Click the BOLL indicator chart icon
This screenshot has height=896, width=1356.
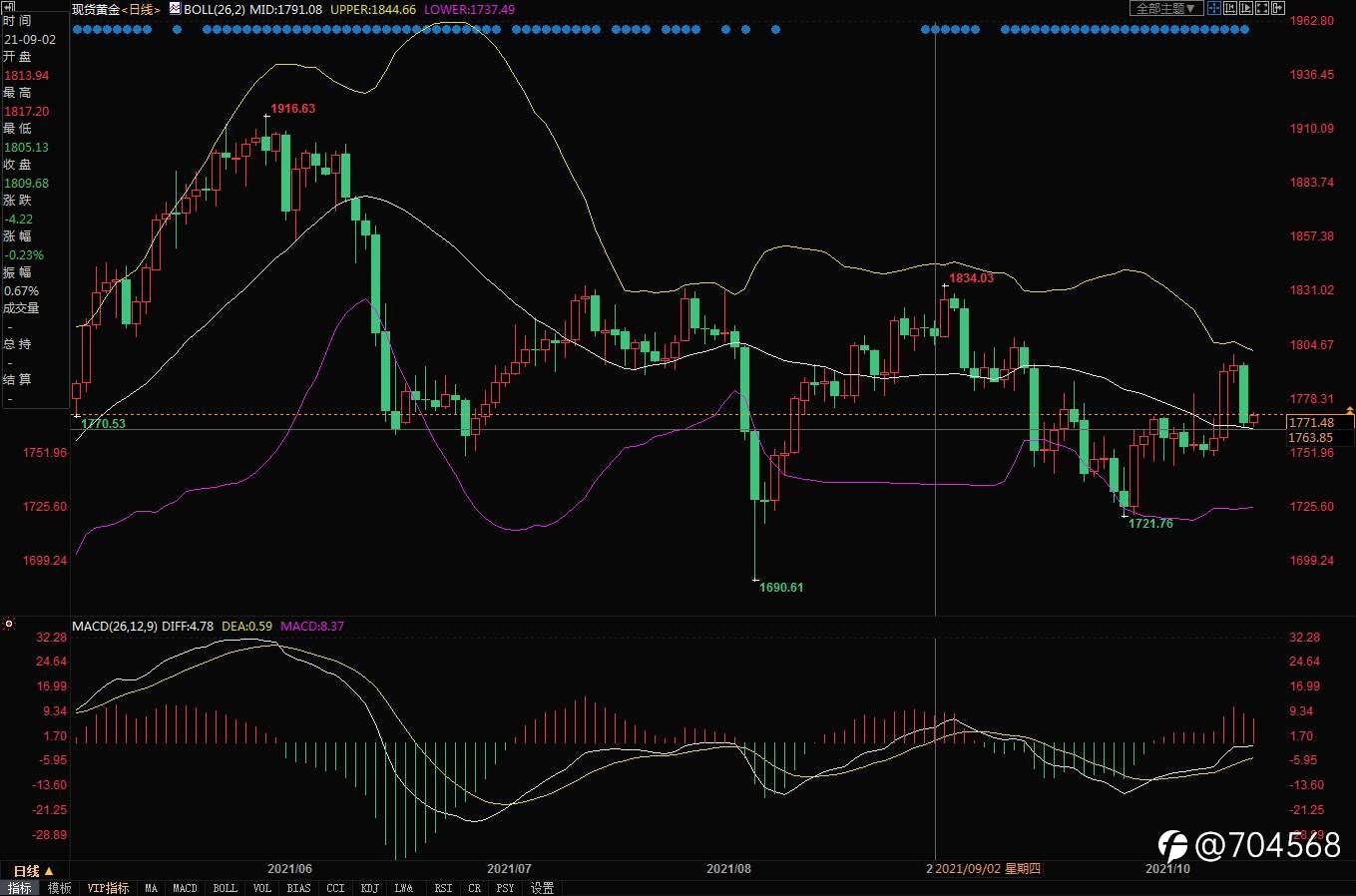tap(176, 9)
